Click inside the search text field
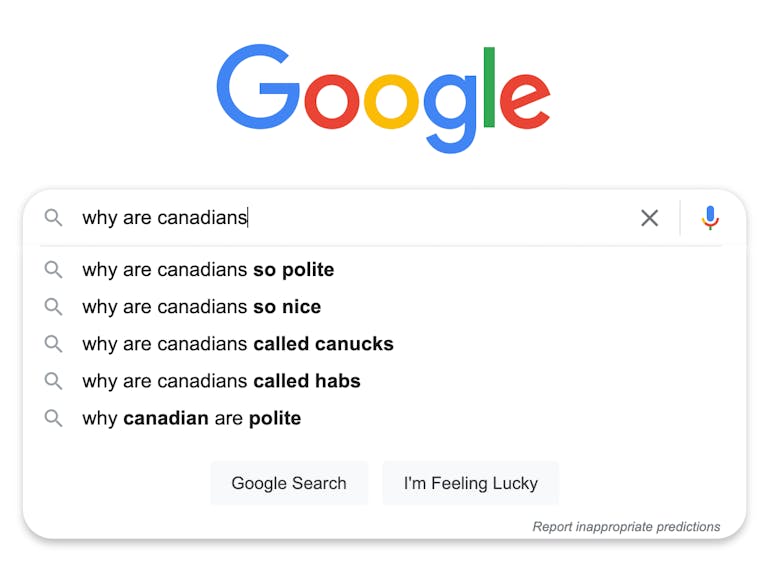This screenshot has height=569, width=768. click(x=400, y=218)
